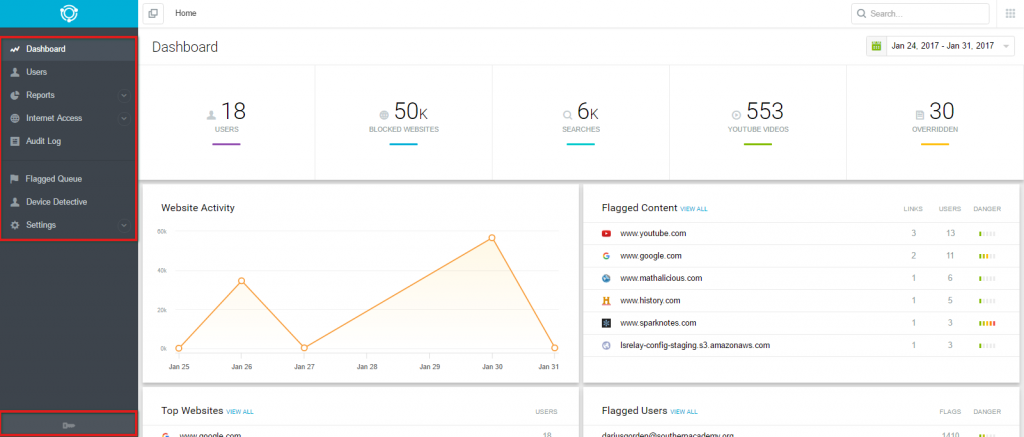Click into the Search field
Viewport: 1024px width, 437px height.
pyautogui.click(x=920, y=14)
